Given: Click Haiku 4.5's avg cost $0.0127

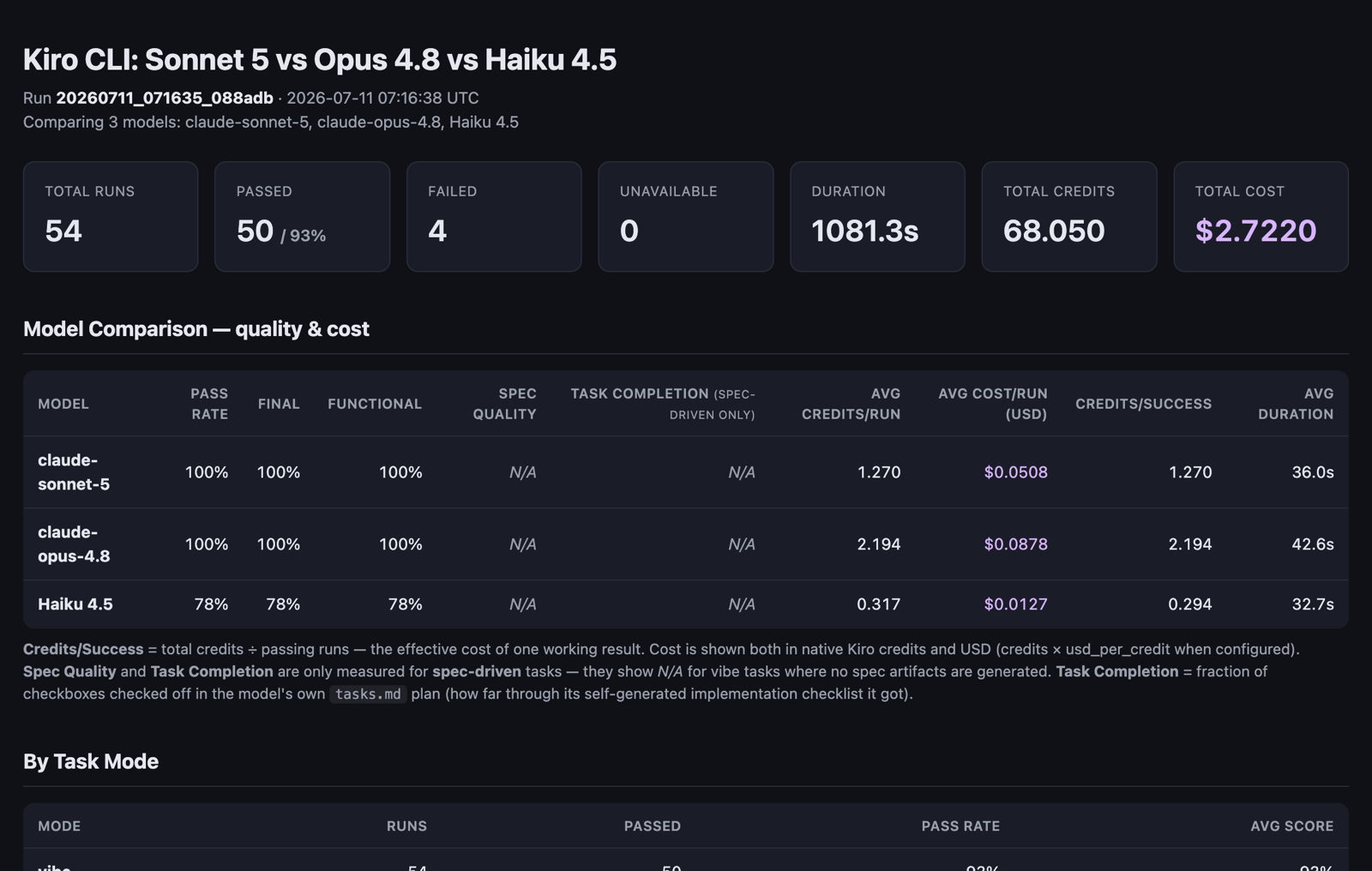Looking at the screenshot, I should 1016,604.
